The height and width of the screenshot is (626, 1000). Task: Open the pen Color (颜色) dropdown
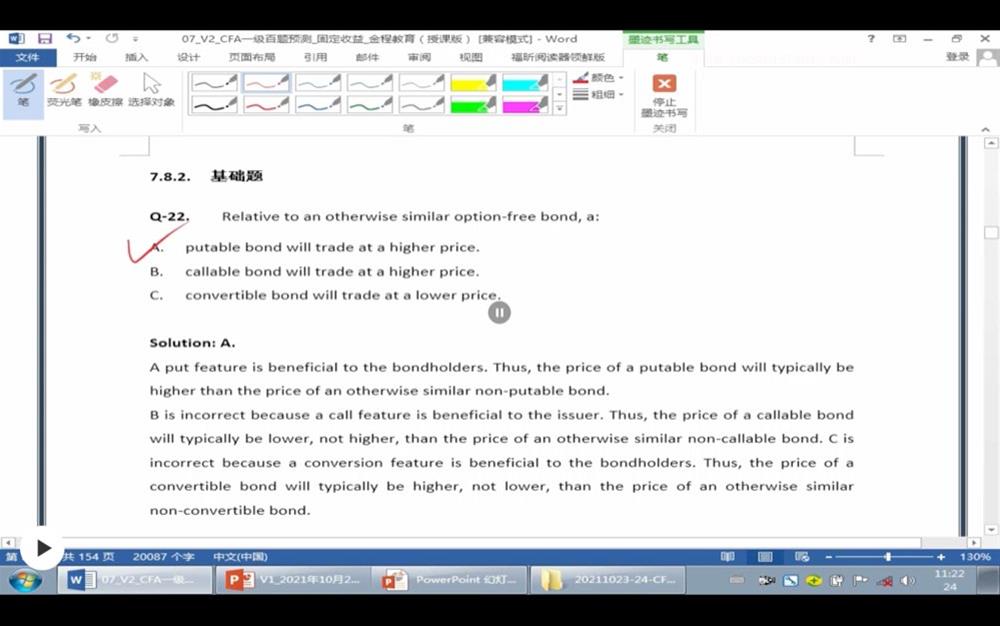[598, 78]
